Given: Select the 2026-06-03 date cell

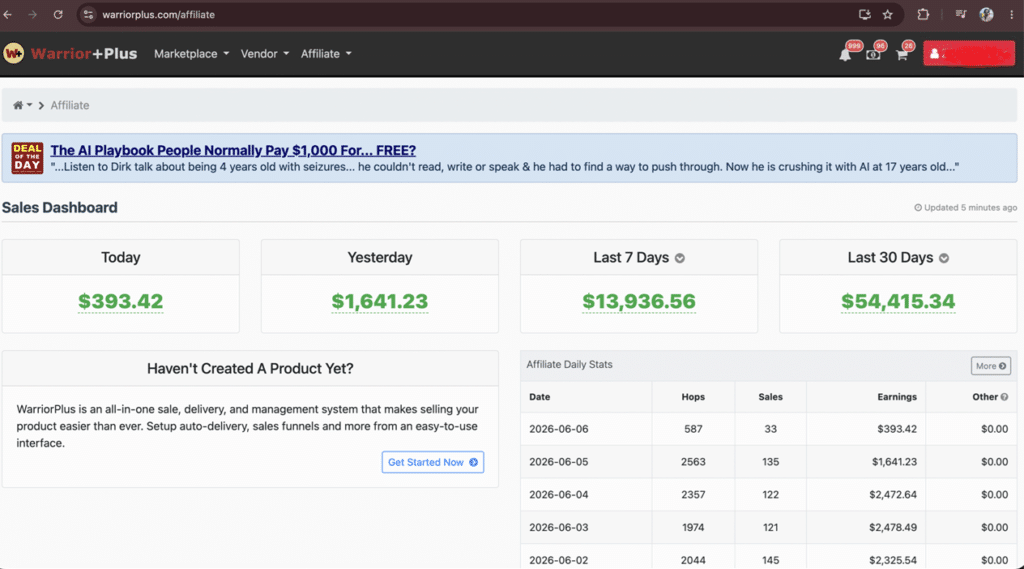Looking at the screenshot, I should (x=558, y=527).
